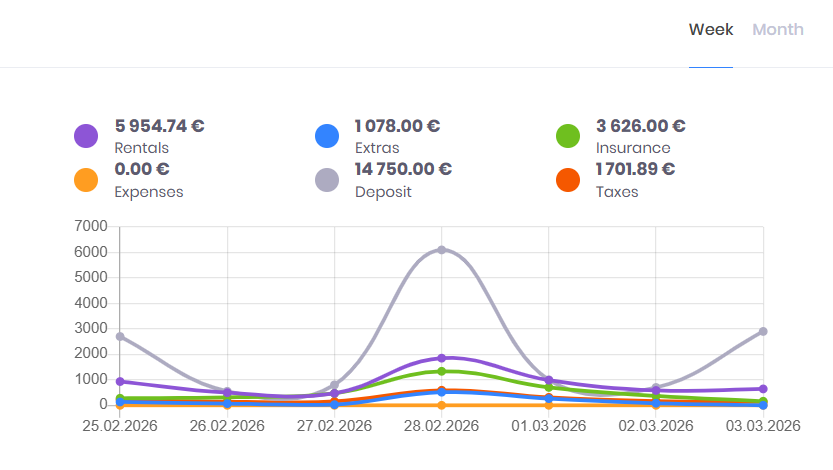Viewport: 833px width, 470px height.
Task: Click the blue Extras legend circle
Action: click(x=327, y=136)
